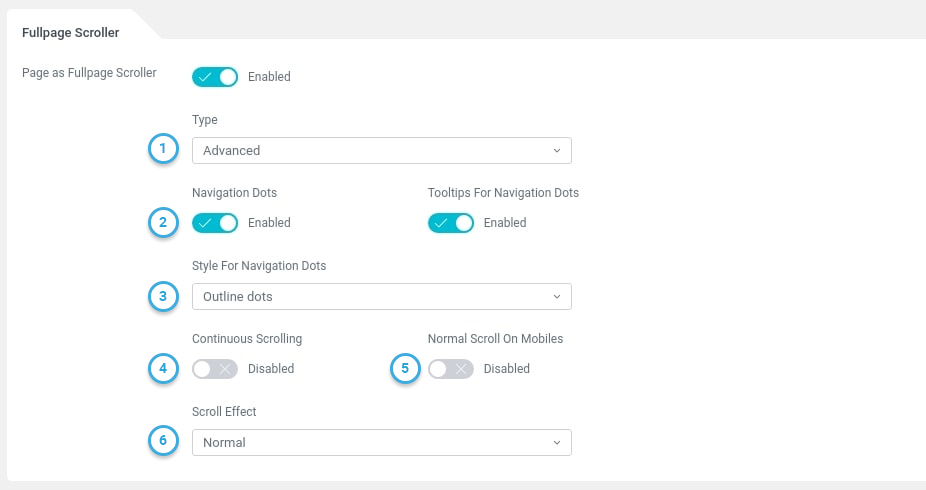Screen dimensions: 926x490
Task: Disable Tooltips For Navigation Dots switch
Action: (451, 223)
